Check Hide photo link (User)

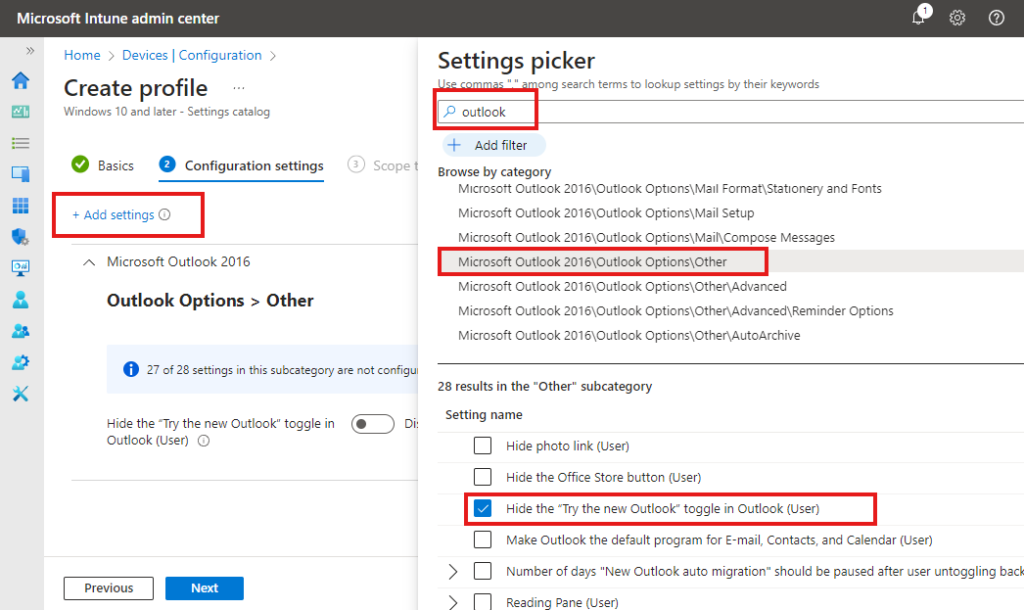coord(483,445)
